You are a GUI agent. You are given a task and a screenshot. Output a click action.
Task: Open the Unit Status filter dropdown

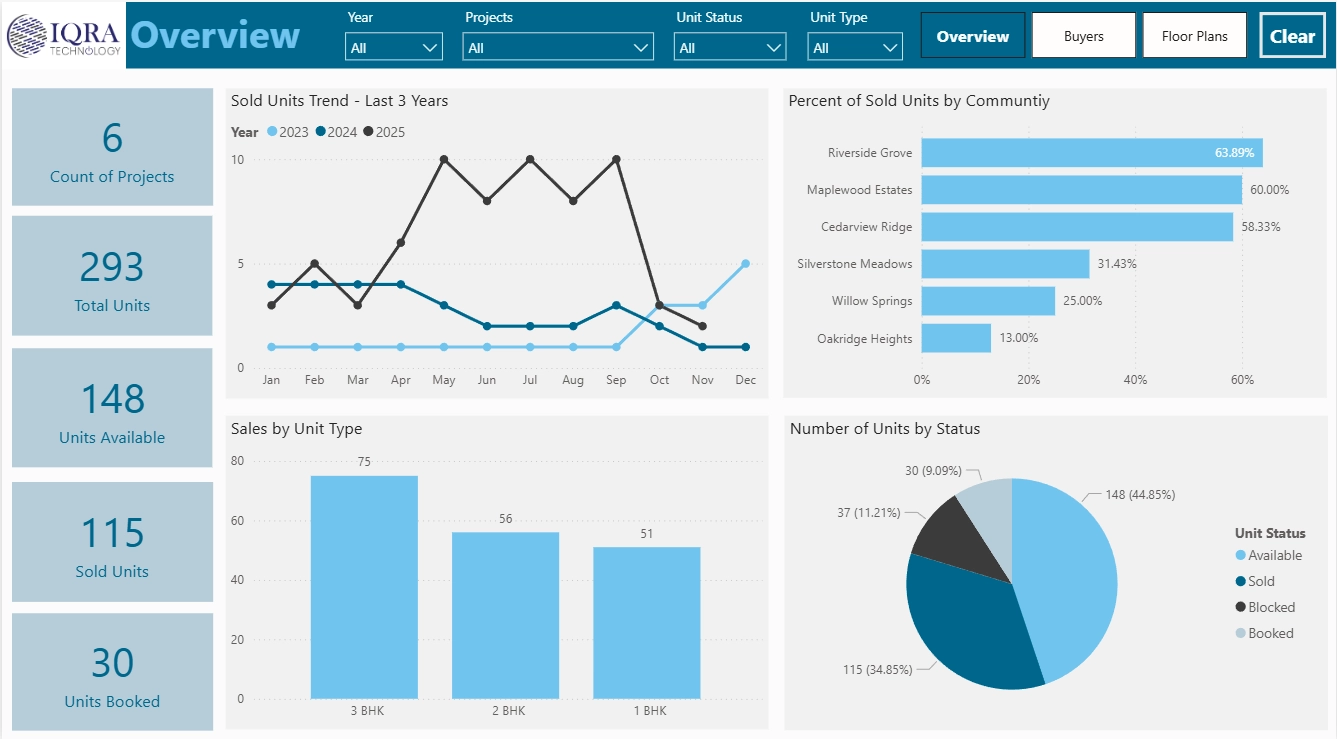[x=729, y=46]
